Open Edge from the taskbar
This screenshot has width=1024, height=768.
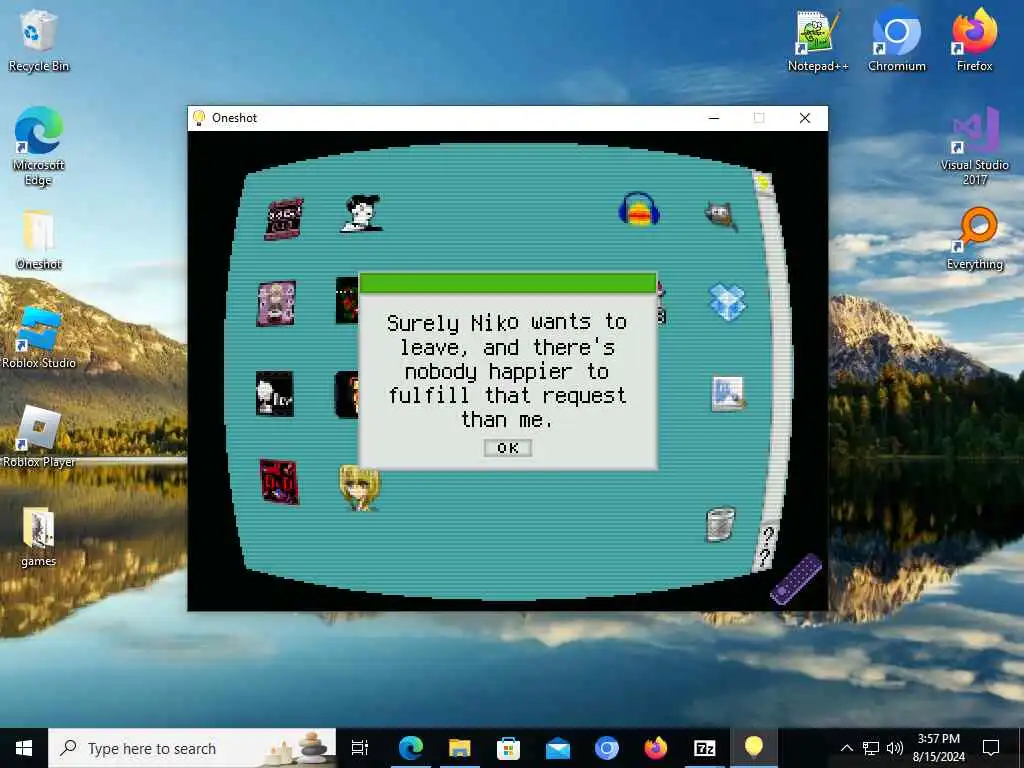(411, 748)
